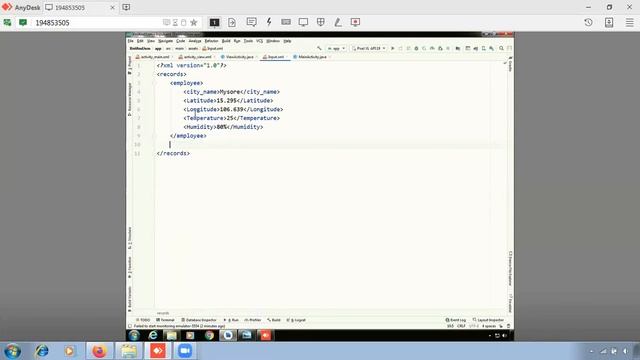Open the Navigate menu
This screenshot has height=360, width=640.
point(165,41)
